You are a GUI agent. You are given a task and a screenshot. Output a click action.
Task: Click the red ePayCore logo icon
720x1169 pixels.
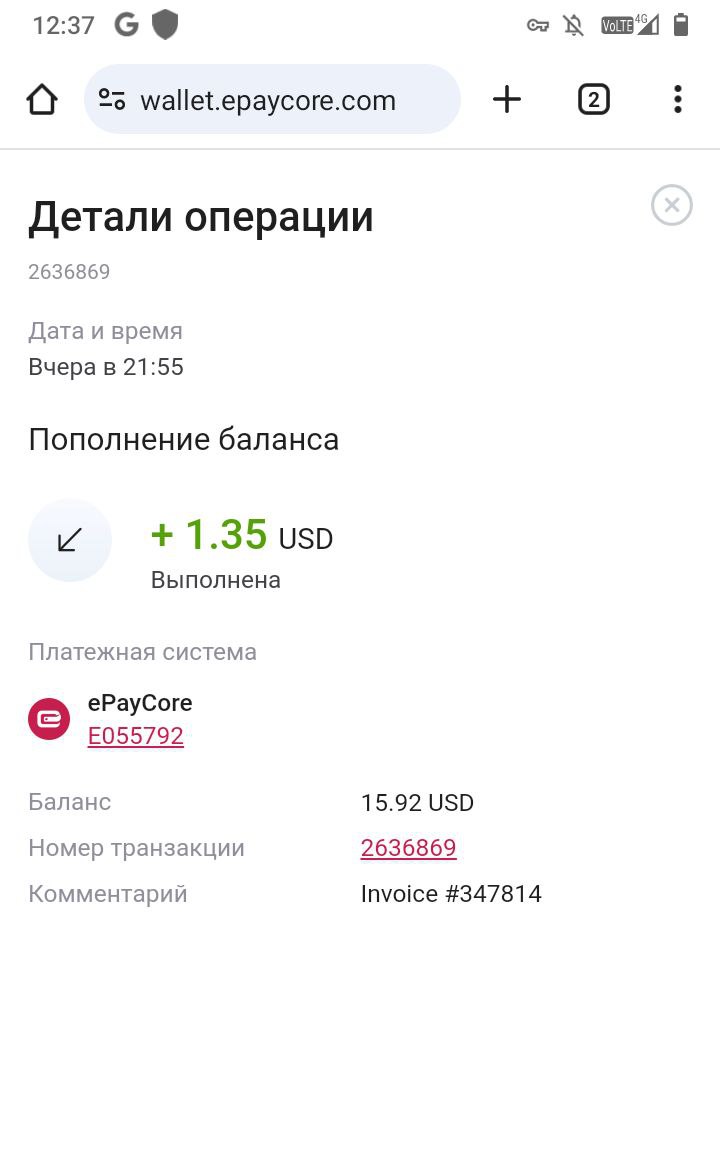pos(49,719)
